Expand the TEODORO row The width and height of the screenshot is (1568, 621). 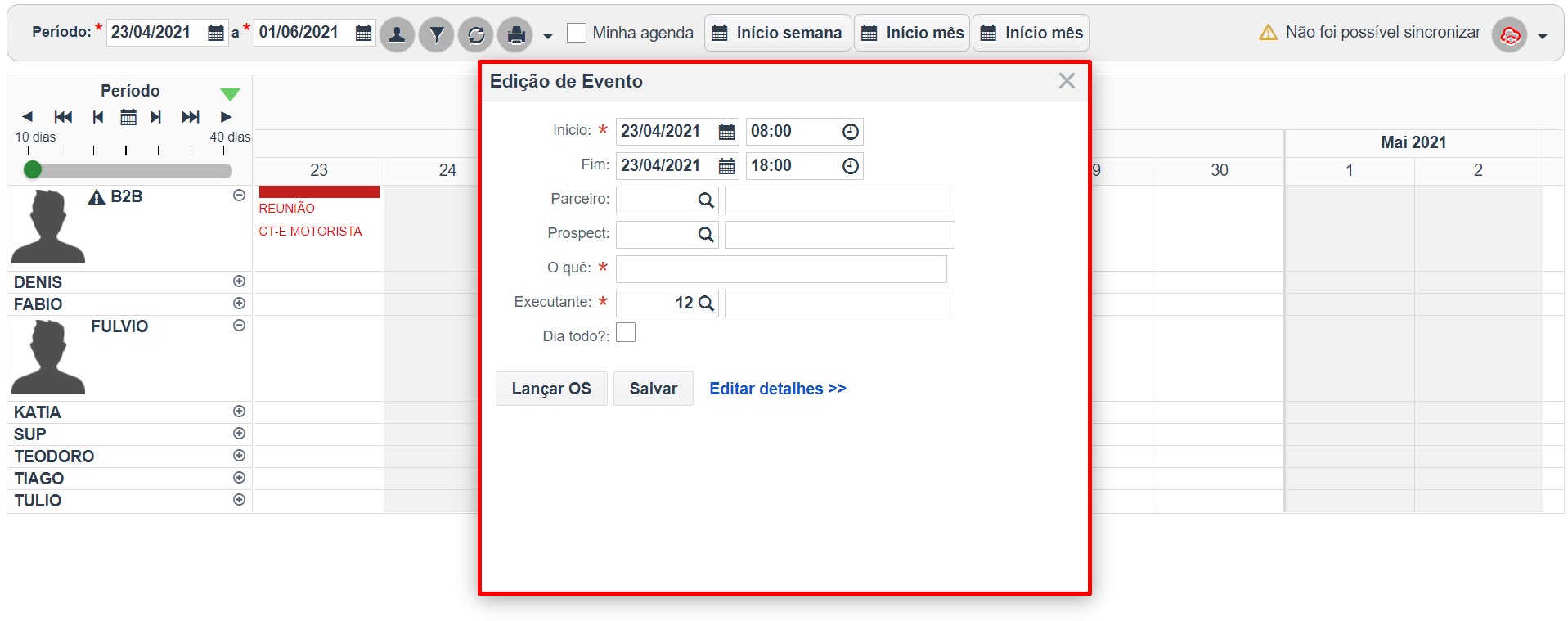click(x=239, y=456)
